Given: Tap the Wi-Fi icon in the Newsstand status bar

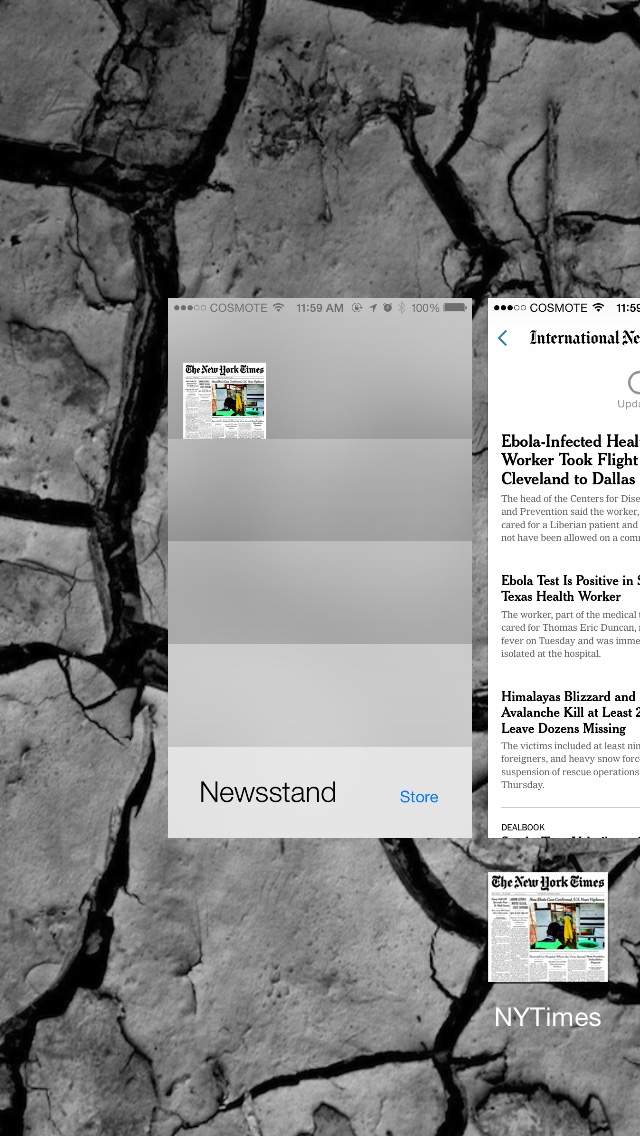Looking at the screenshot, I should coord(279,307).
